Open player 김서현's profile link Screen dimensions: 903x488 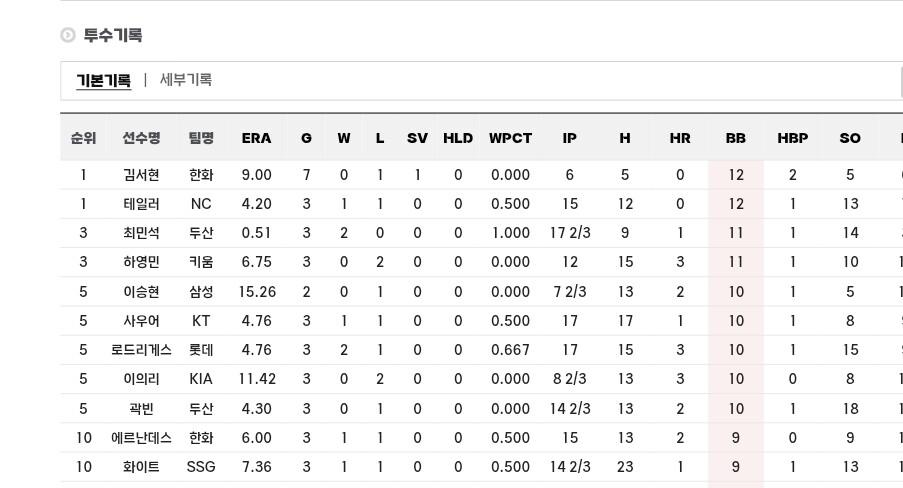point(141,175)
